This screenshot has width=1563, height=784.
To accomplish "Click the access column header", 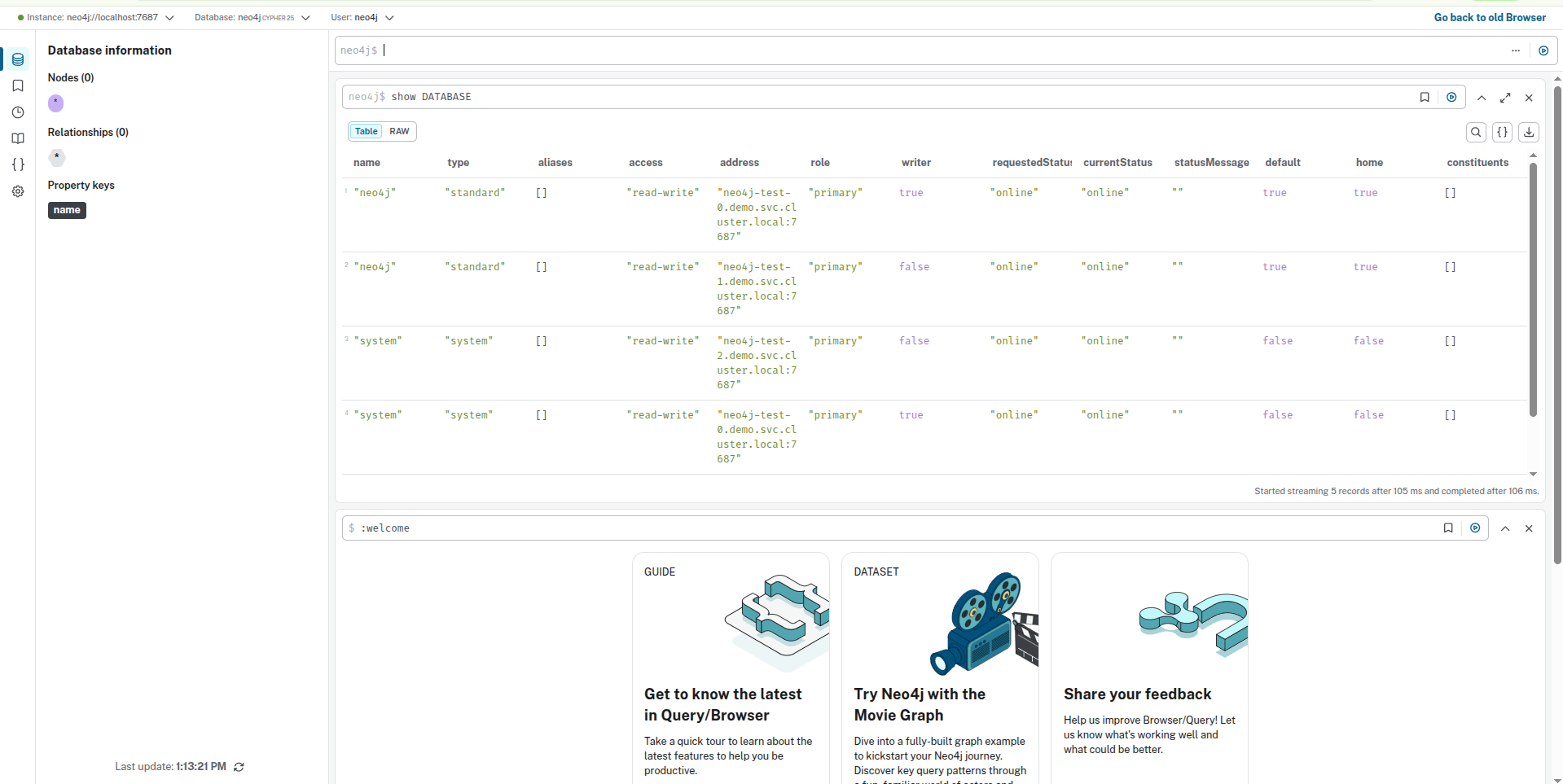I will pos(645,163).
